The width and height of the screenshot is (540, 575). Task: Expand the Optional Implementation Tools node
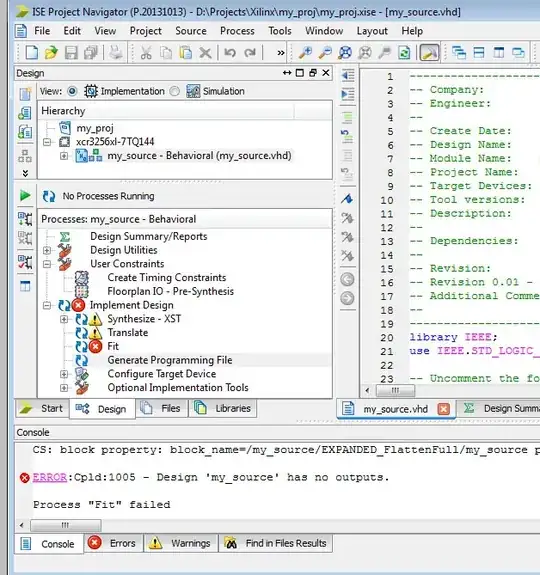(x=64, y=388)
